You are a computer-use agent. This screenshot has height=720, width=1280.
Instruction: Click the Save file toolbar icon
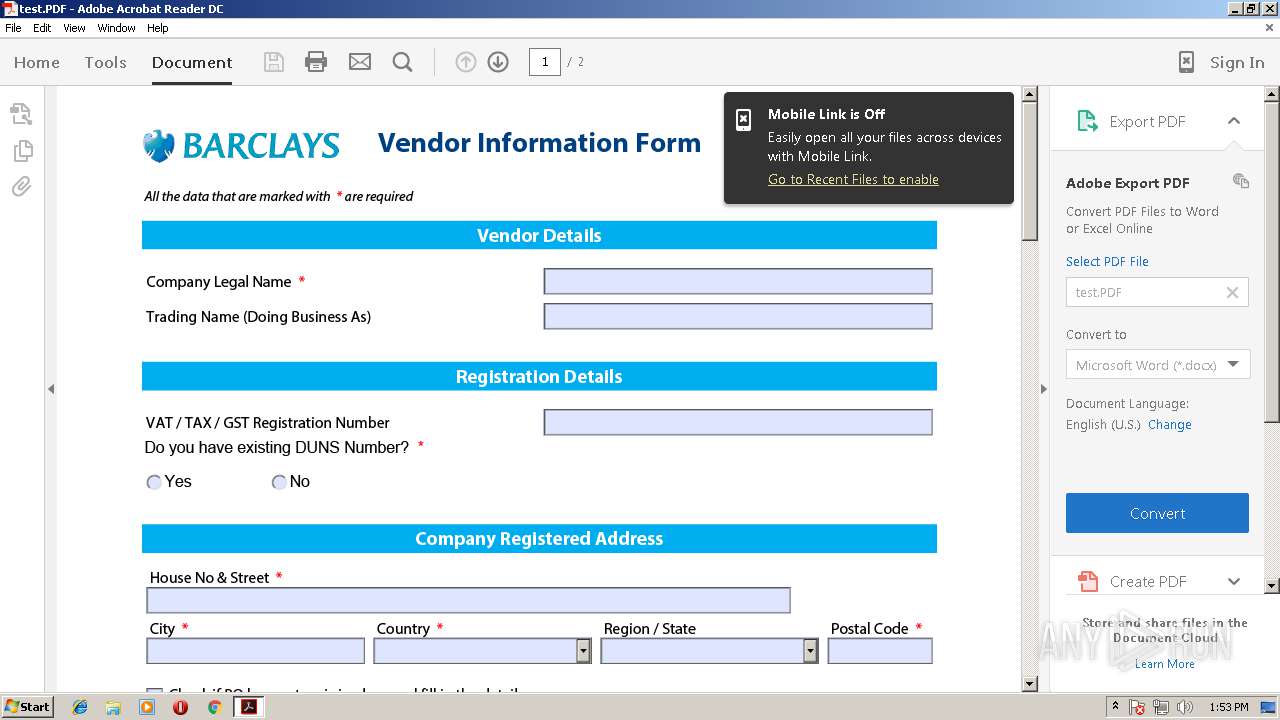pos(273,62)
